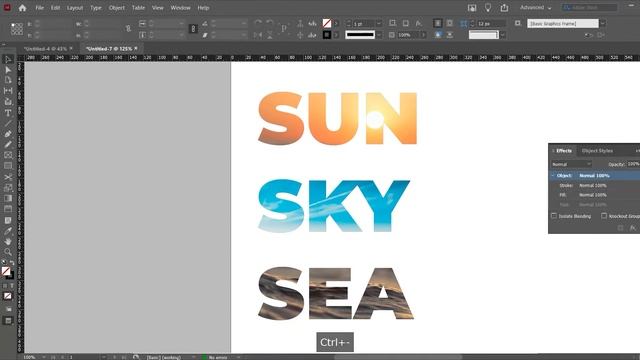
Task: Pick the Note tool
Action: pos(8,220)
